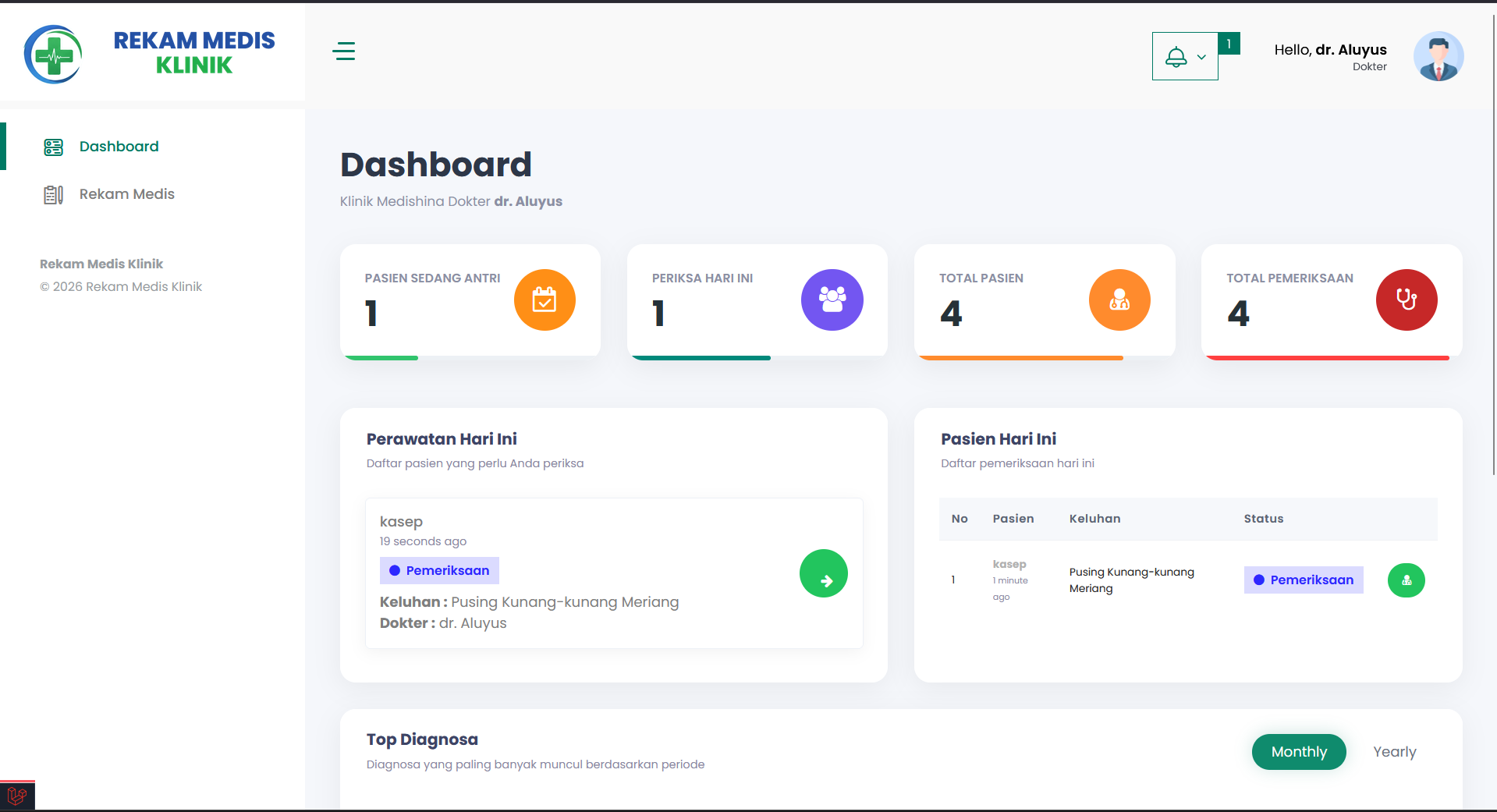This screenshot has height=812, width=1497.
Task: Click the Pemeriksaan status in the table row
Action: 1304,580
